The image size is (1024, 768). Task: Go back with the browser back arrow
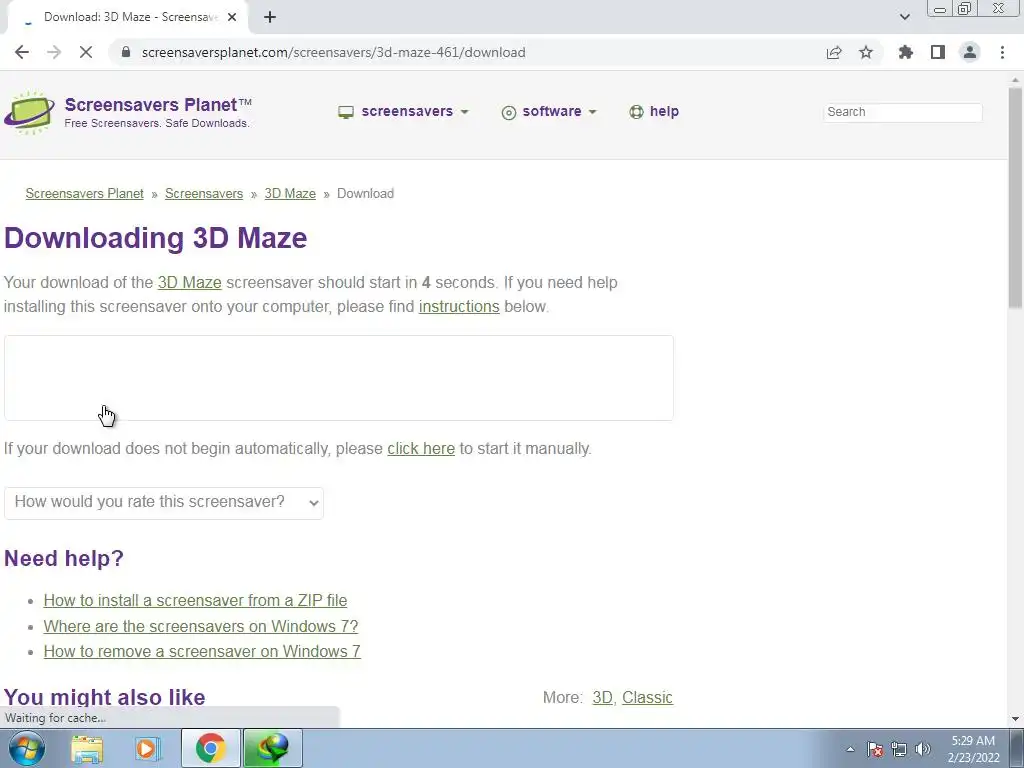pos(22,52)
